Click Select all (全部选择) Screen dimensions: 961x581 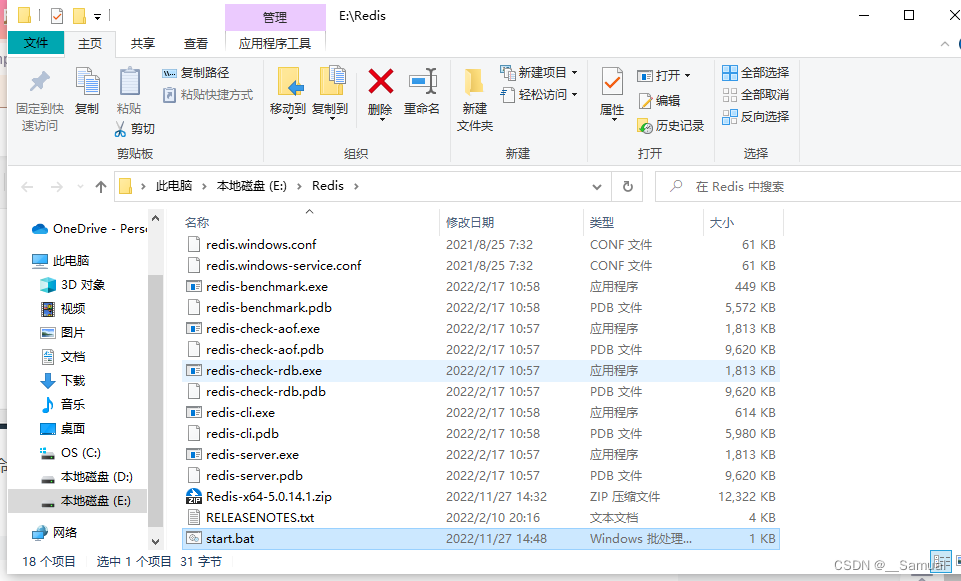pyautogui.click(x=756, y=73)
